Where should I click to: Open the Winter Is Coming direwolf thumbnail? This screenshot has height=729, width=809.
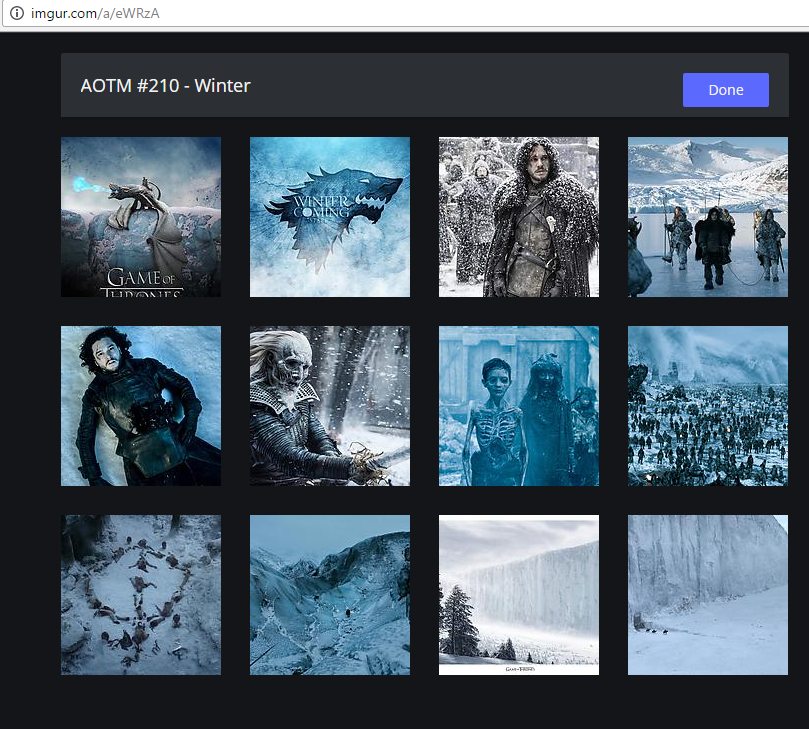[x=330, y=217]
